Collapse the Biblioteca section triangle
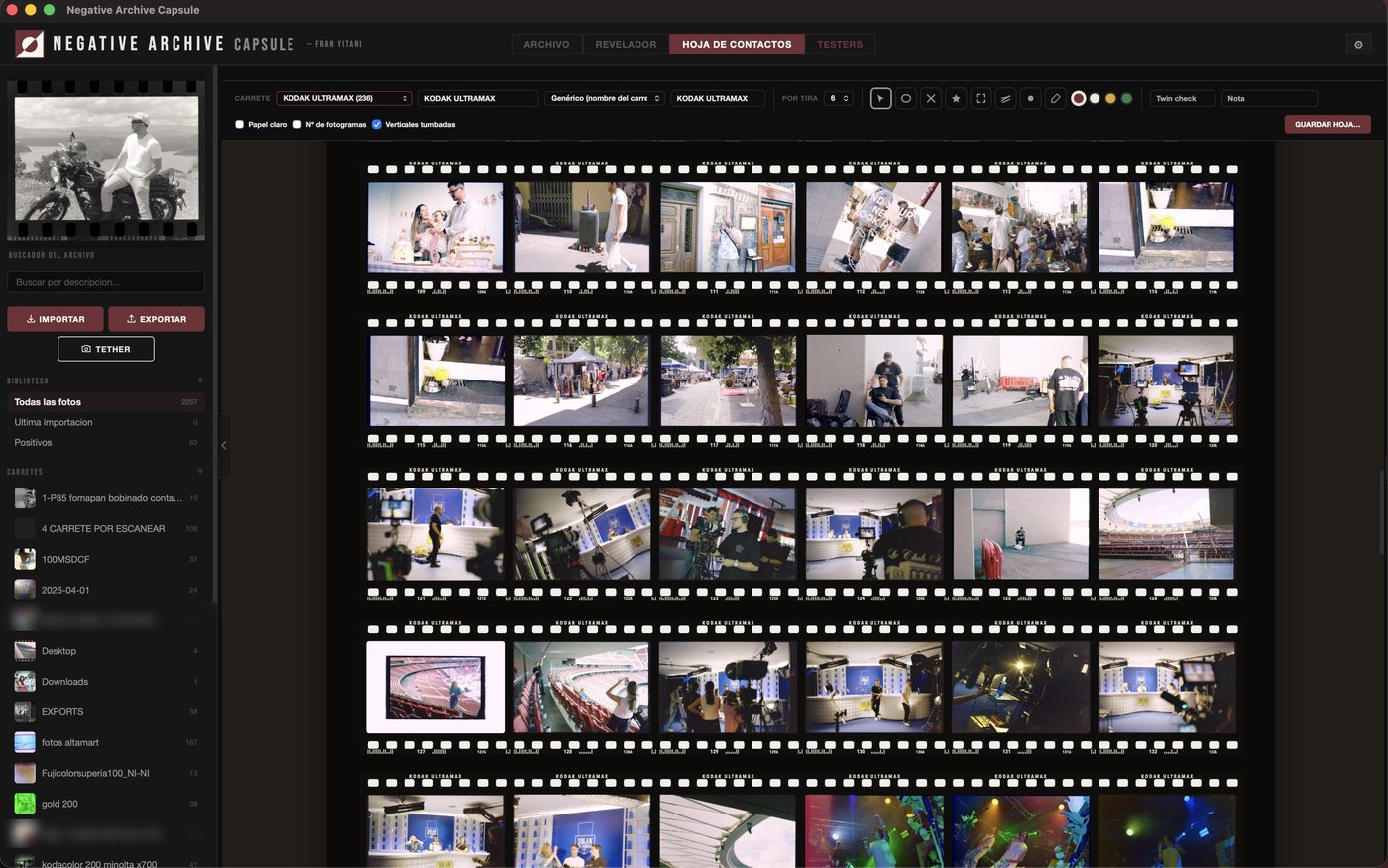 [x=200, y=380]
